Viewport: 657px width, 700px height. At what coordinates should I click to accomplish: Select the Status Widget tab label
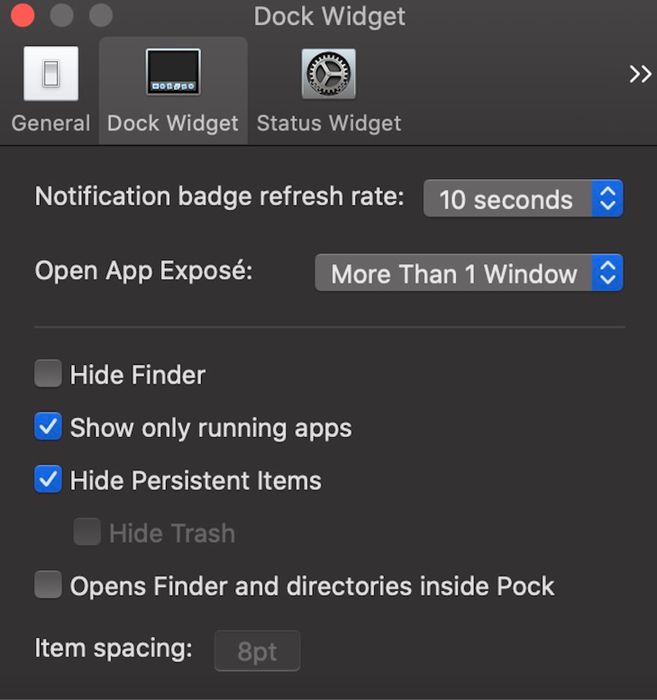[x=329, y=123]
